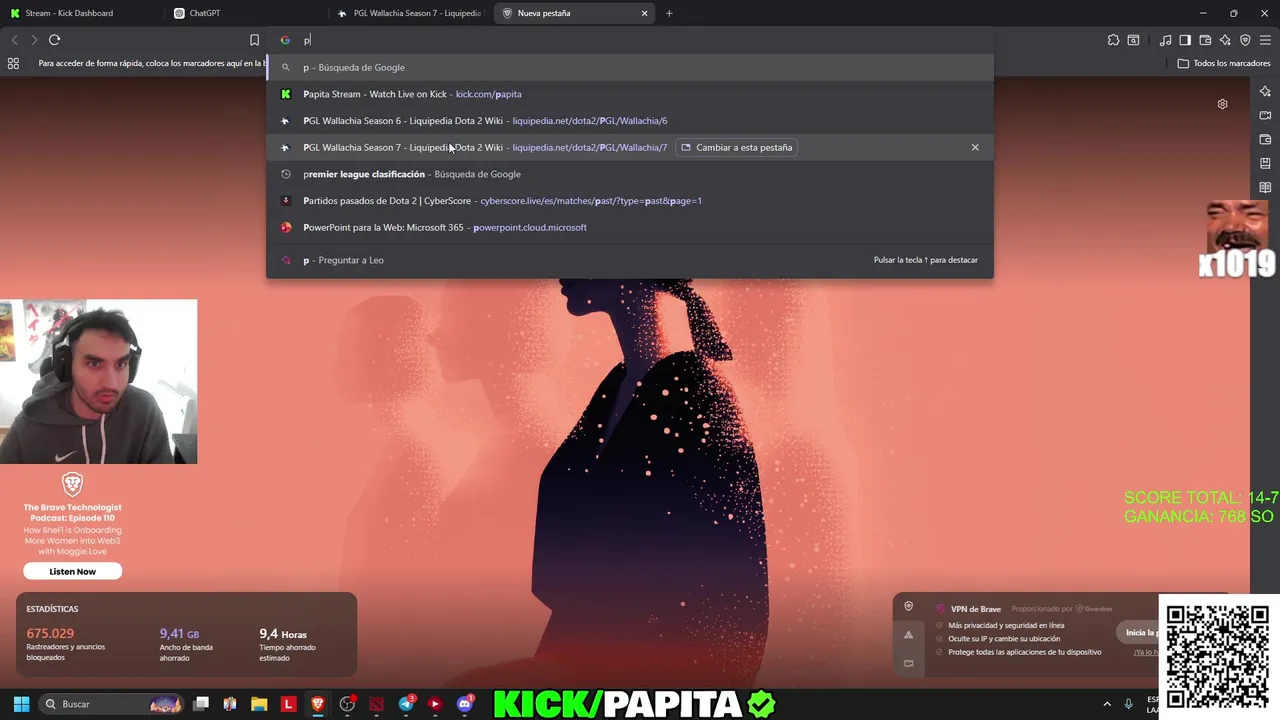Open a new tab with the plus button
The width and height of the screenshot is (1280, 720).
[669, 13]
